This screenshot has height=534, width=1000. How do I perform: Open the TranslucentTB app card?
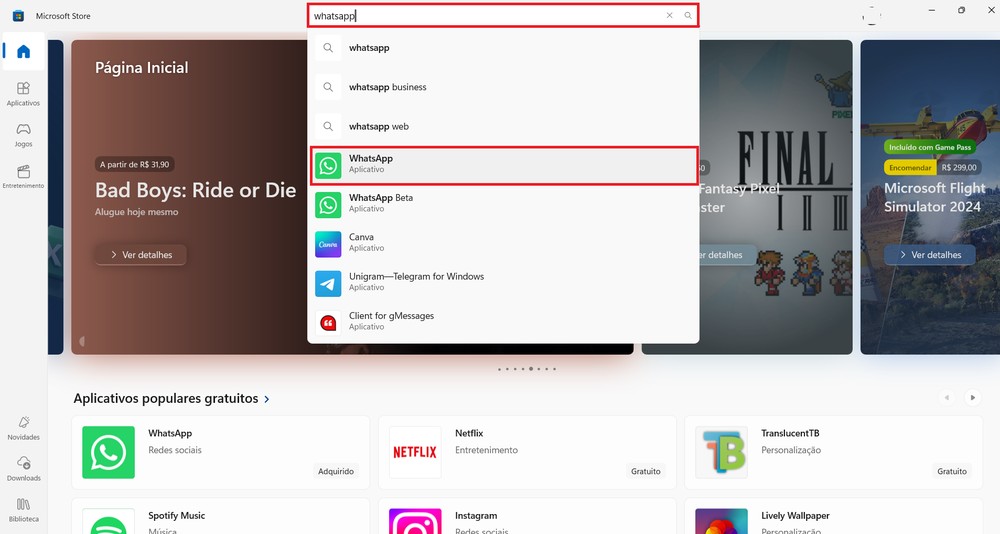tap(834, 452)
